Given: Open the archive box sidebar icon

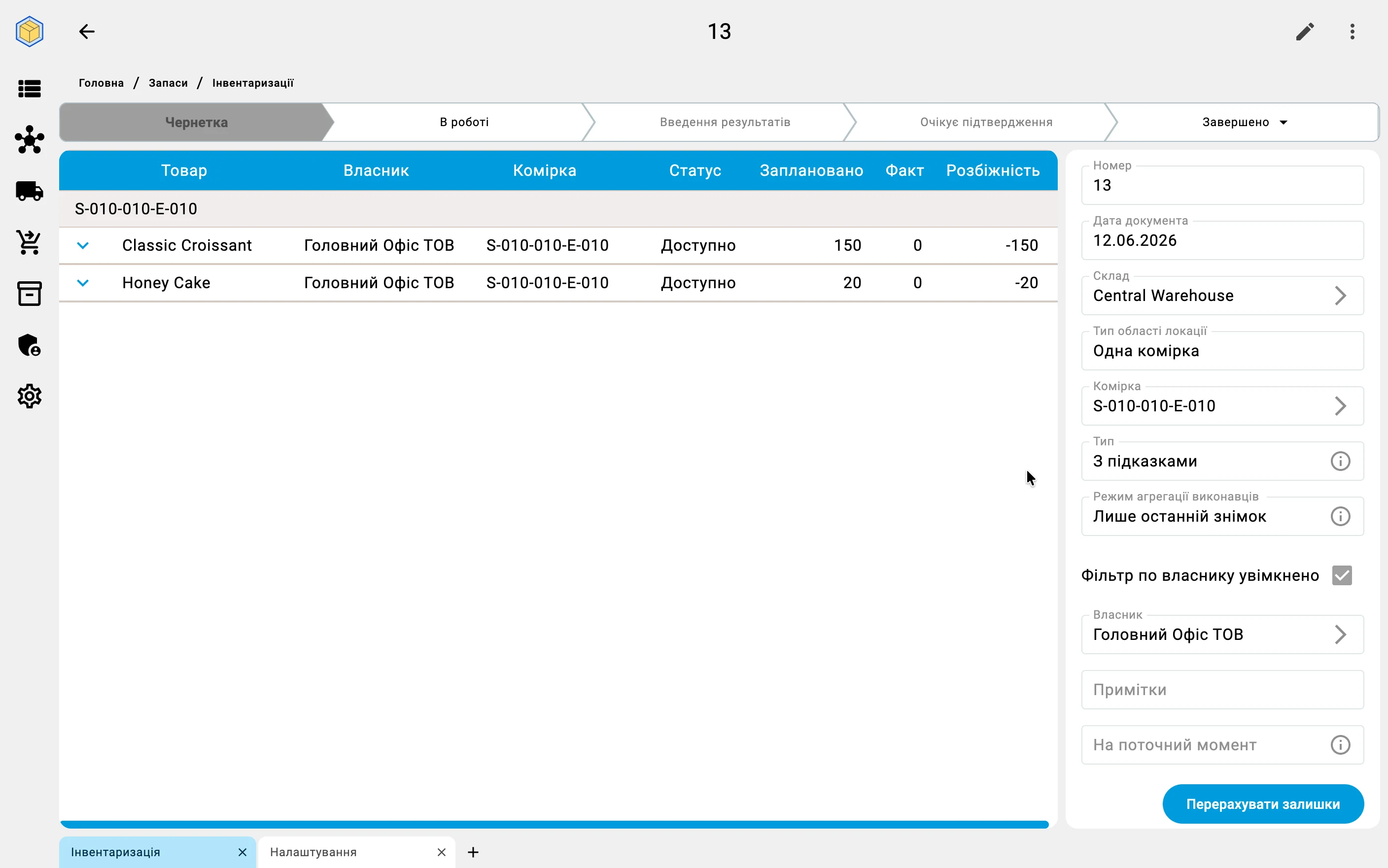Looking at the screenshot, I should [x=29, y=293].
